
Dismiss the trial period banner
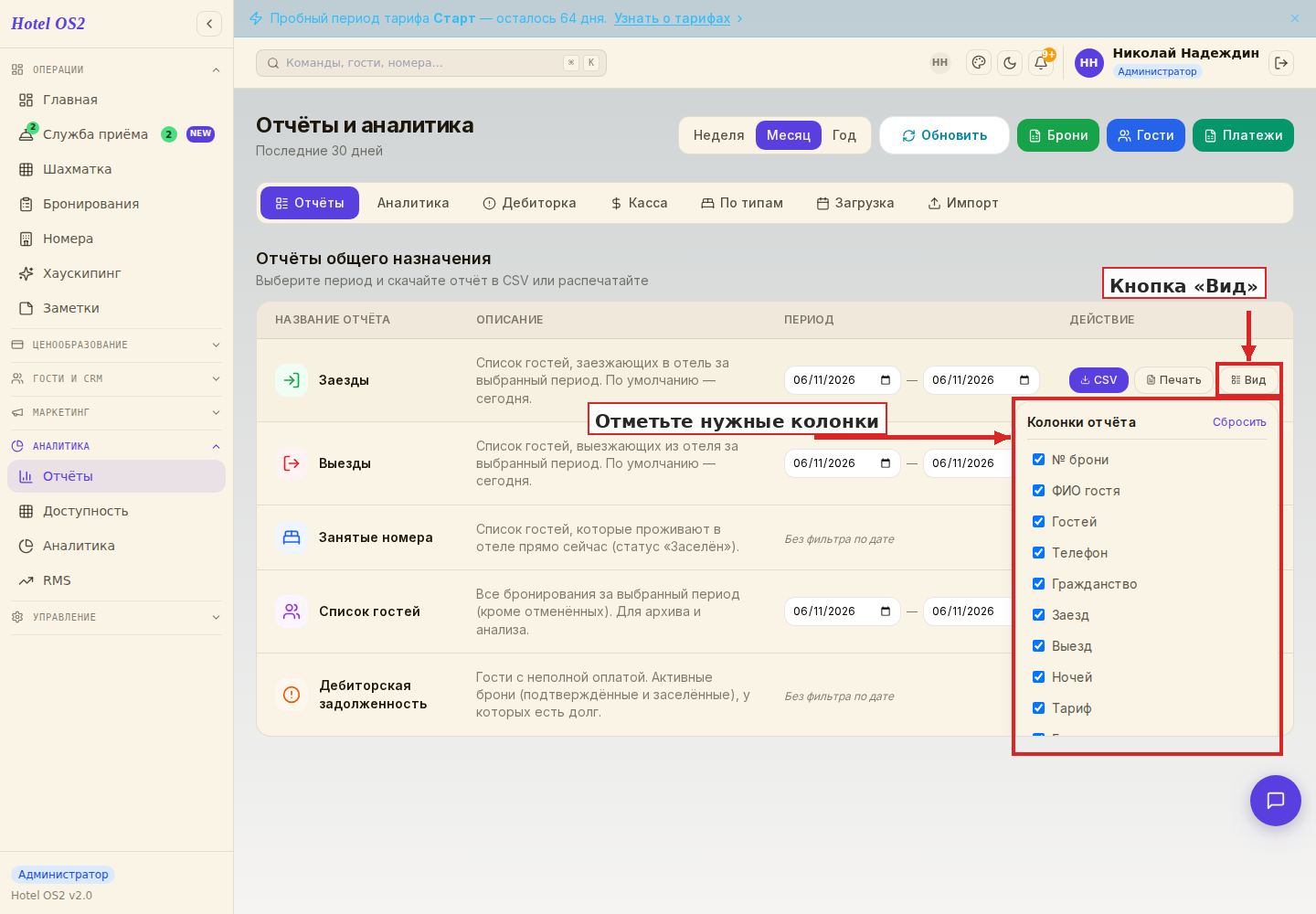click(x=1295, y=18)
